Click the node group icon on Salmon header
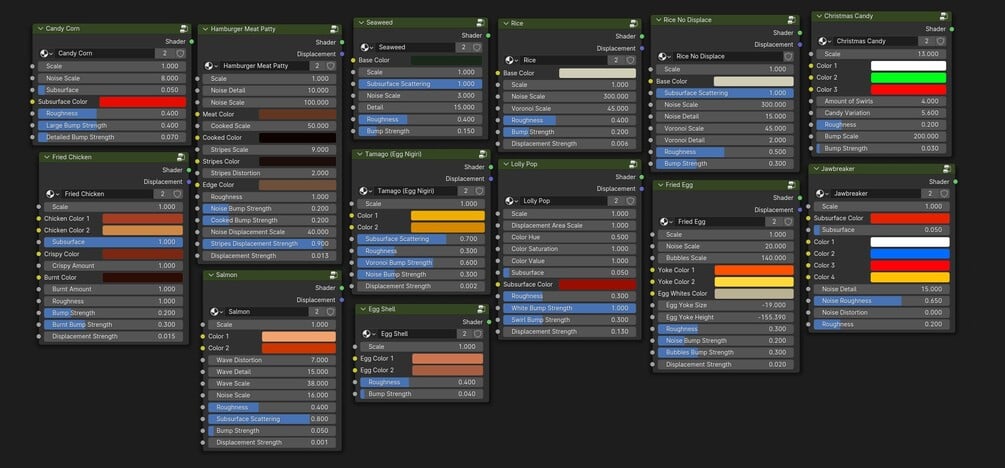 point(334,275)
